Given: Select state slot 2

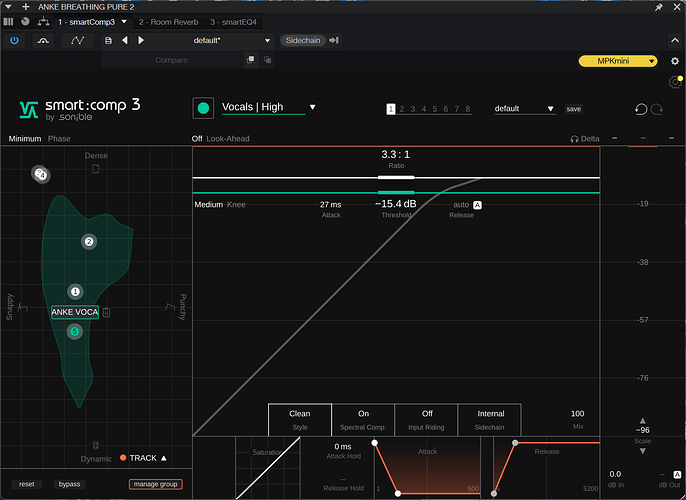Looking at the screenshot, I should click(402, 109).
